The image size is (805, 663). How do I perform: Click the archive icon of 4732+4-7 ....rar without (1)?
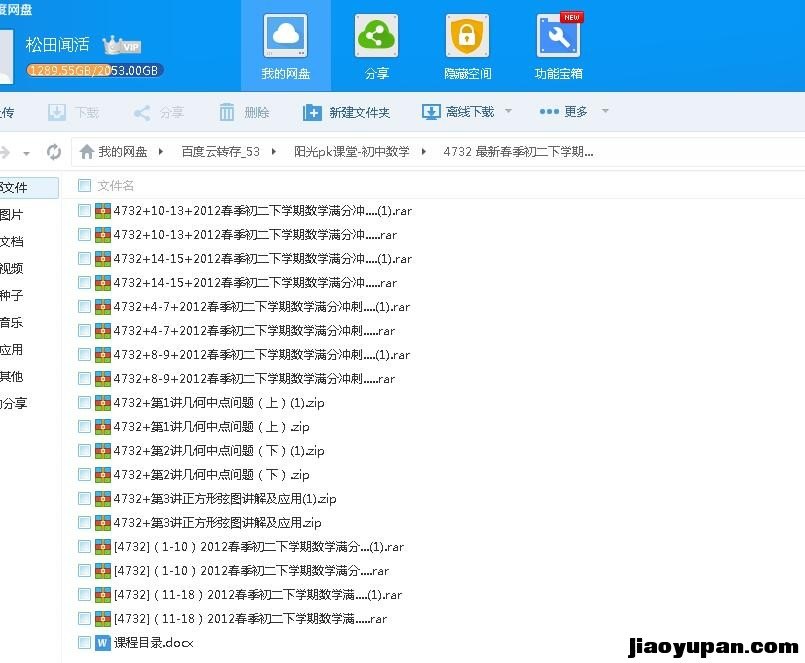pyautogui.click(x=103, y=331)
